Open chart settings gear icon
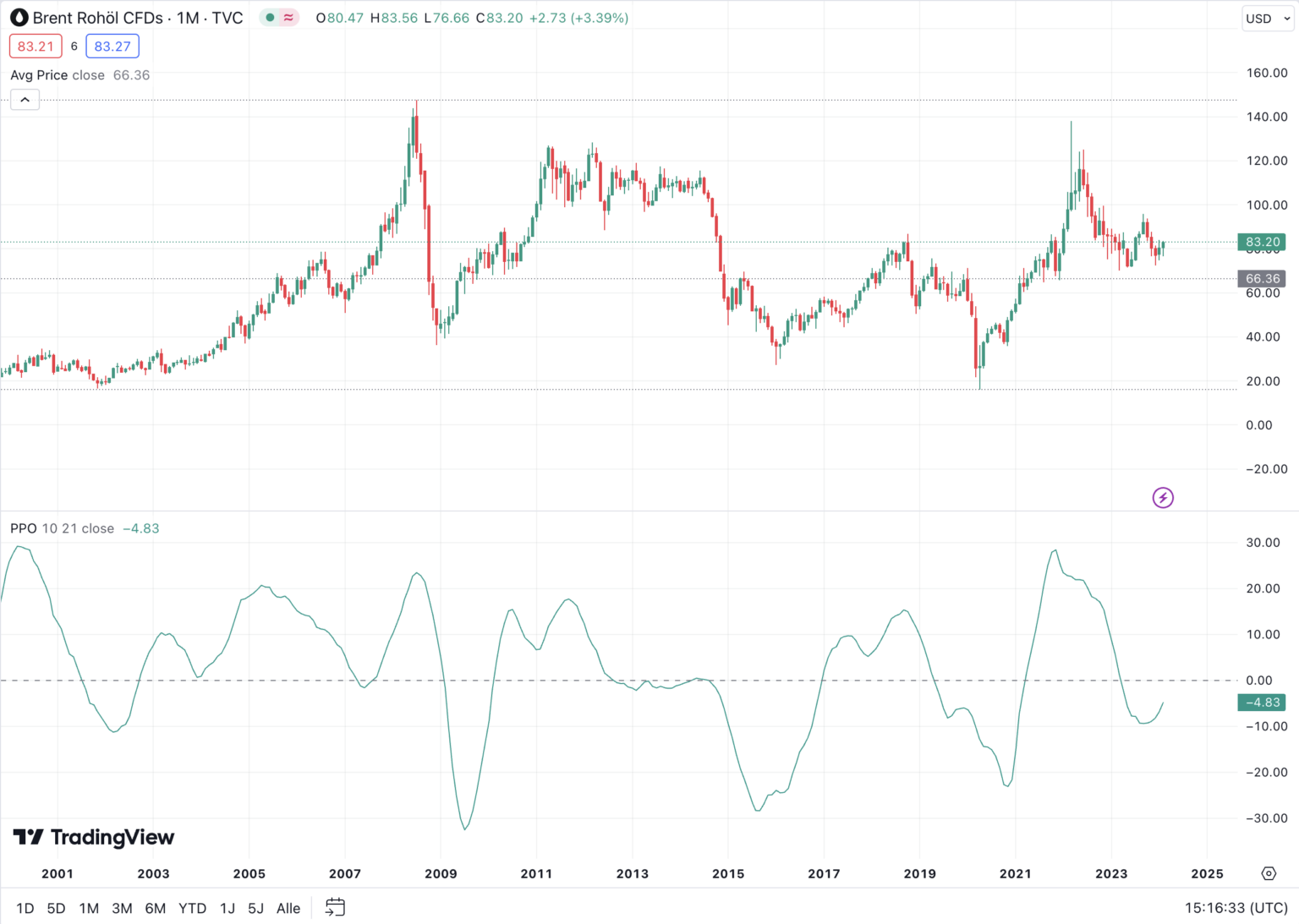This screenshot has height=924, width=1299. 1269,873
